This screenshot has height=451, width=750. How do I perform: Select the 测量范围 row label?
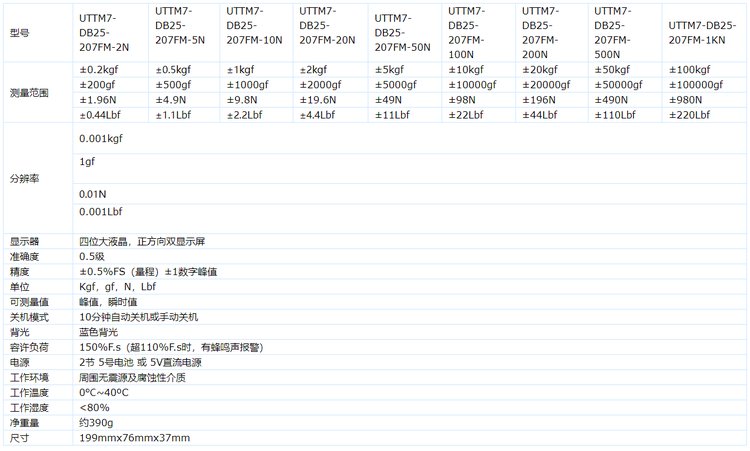[x=29, y=92]
